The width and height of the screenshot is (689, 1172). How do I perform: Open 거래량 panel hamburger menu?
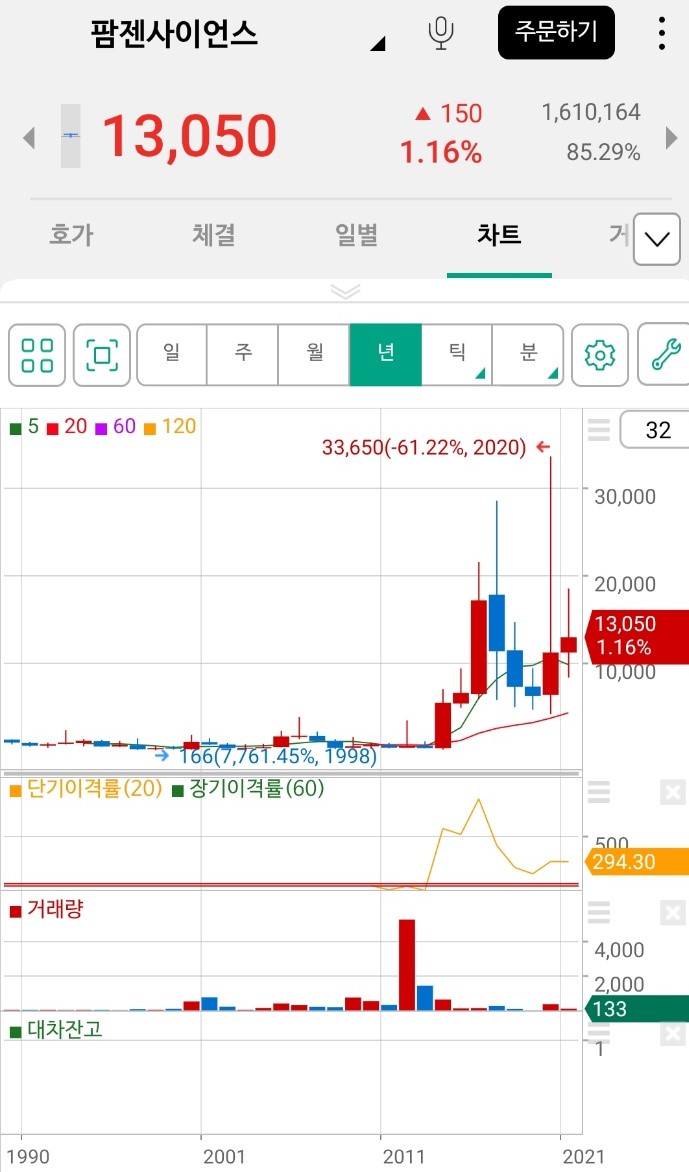click(x=599, y=913)
